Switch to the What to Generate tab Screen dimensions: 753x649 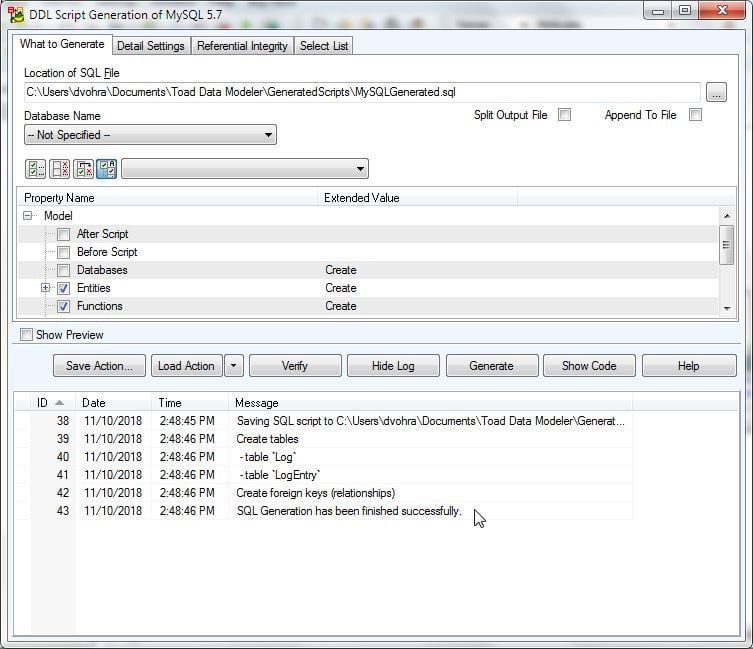tap(62, 44)
